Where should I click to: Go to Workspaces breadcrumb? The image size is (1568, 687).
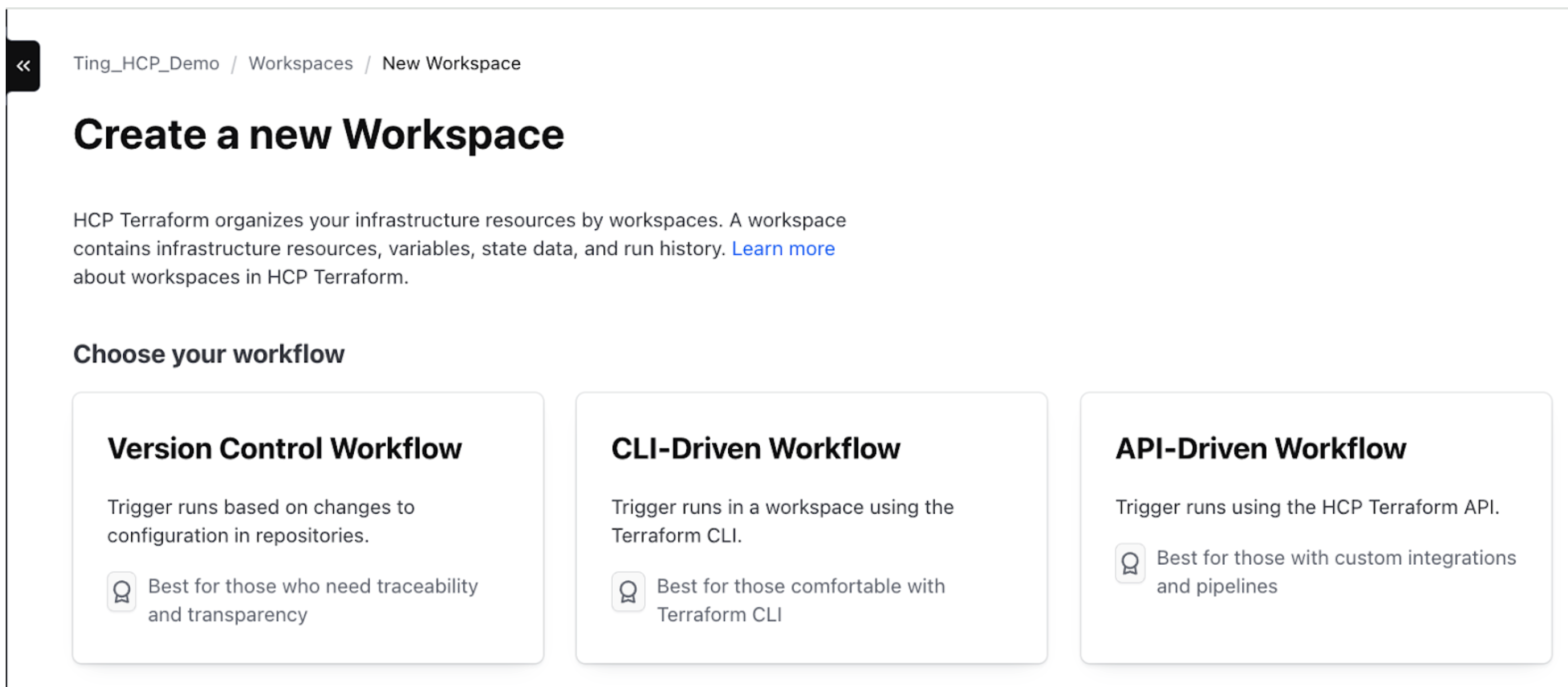click(301, 63)
